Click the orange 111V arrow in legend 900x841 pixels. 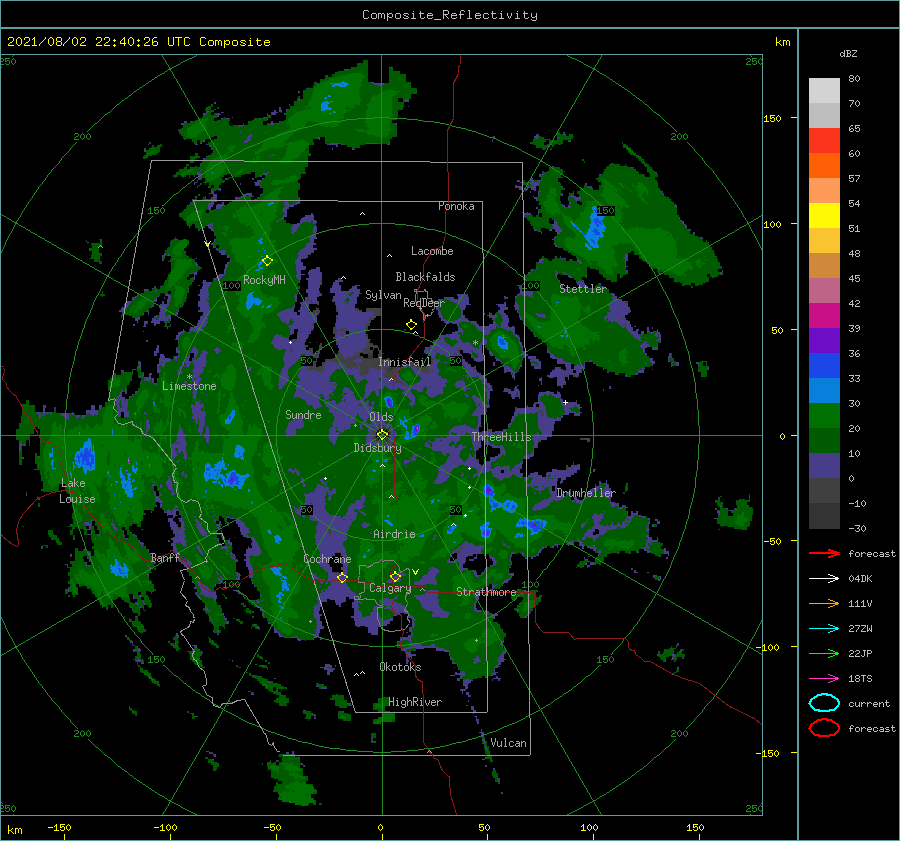(x=824, y=603)
